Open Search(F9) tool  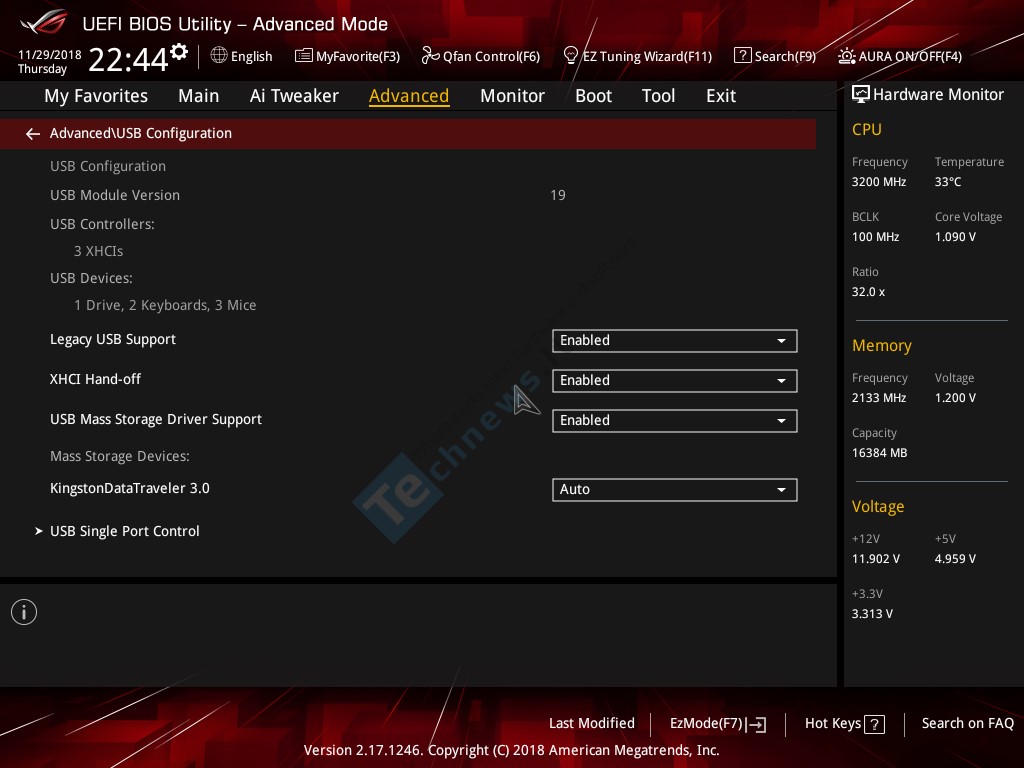click(x=775, y=56)
